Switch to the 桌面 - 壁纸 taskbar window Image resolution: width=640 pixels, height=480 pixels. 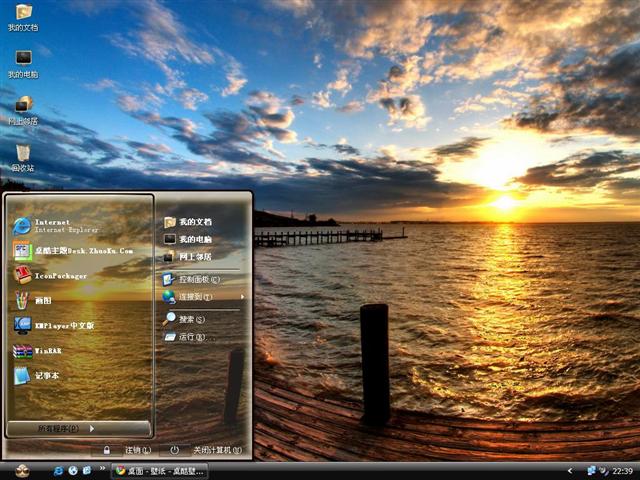click(x=160, y=470)
